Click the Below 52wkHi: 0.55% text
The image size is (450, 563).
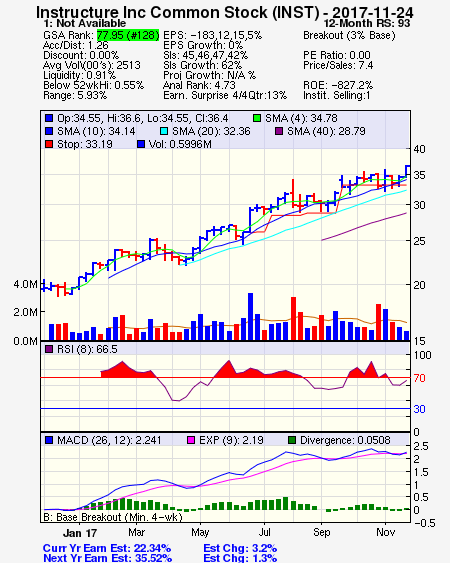[93, 85]
